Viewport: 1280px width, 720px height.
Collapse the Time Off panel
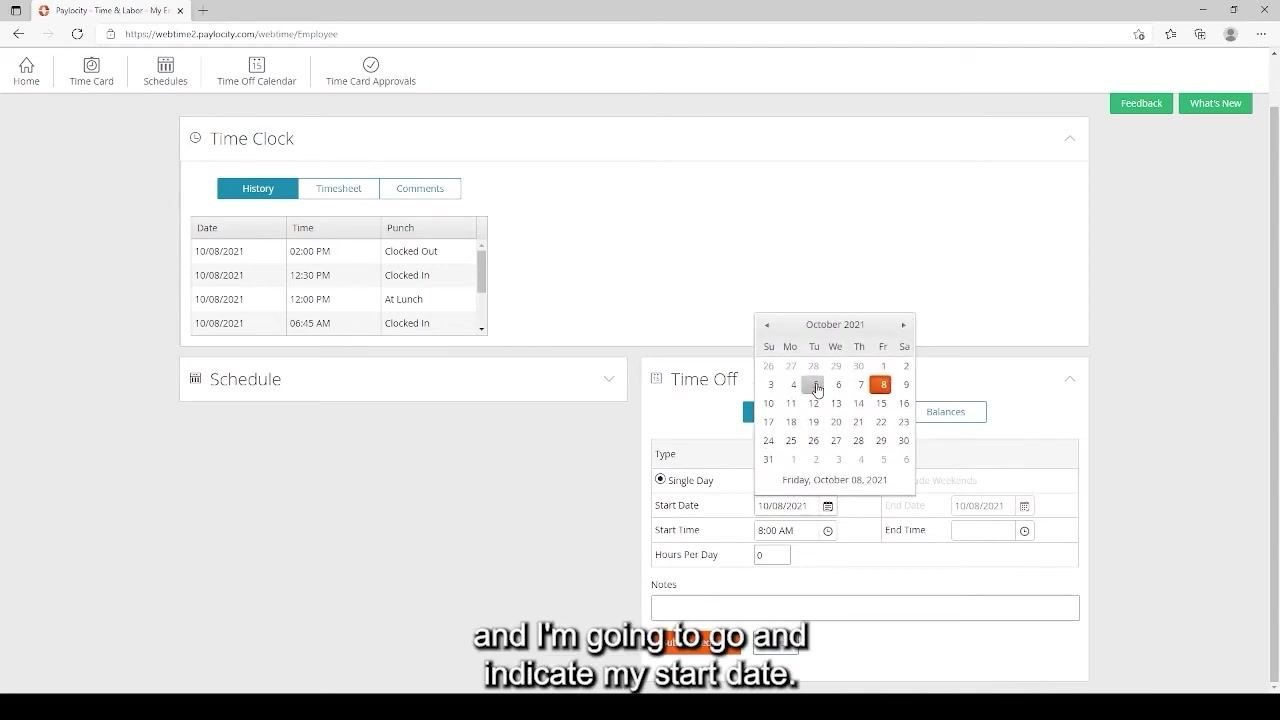[x=1069, y=379]
